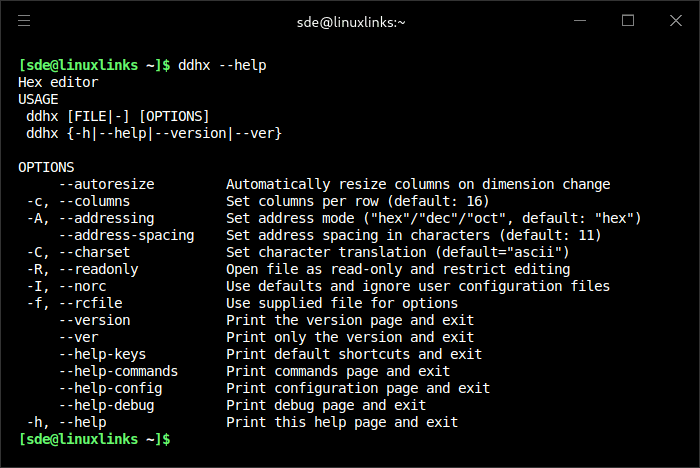Click the --addressing option text
This screenshot has width=700, height=468.
(x=106, y=218)
